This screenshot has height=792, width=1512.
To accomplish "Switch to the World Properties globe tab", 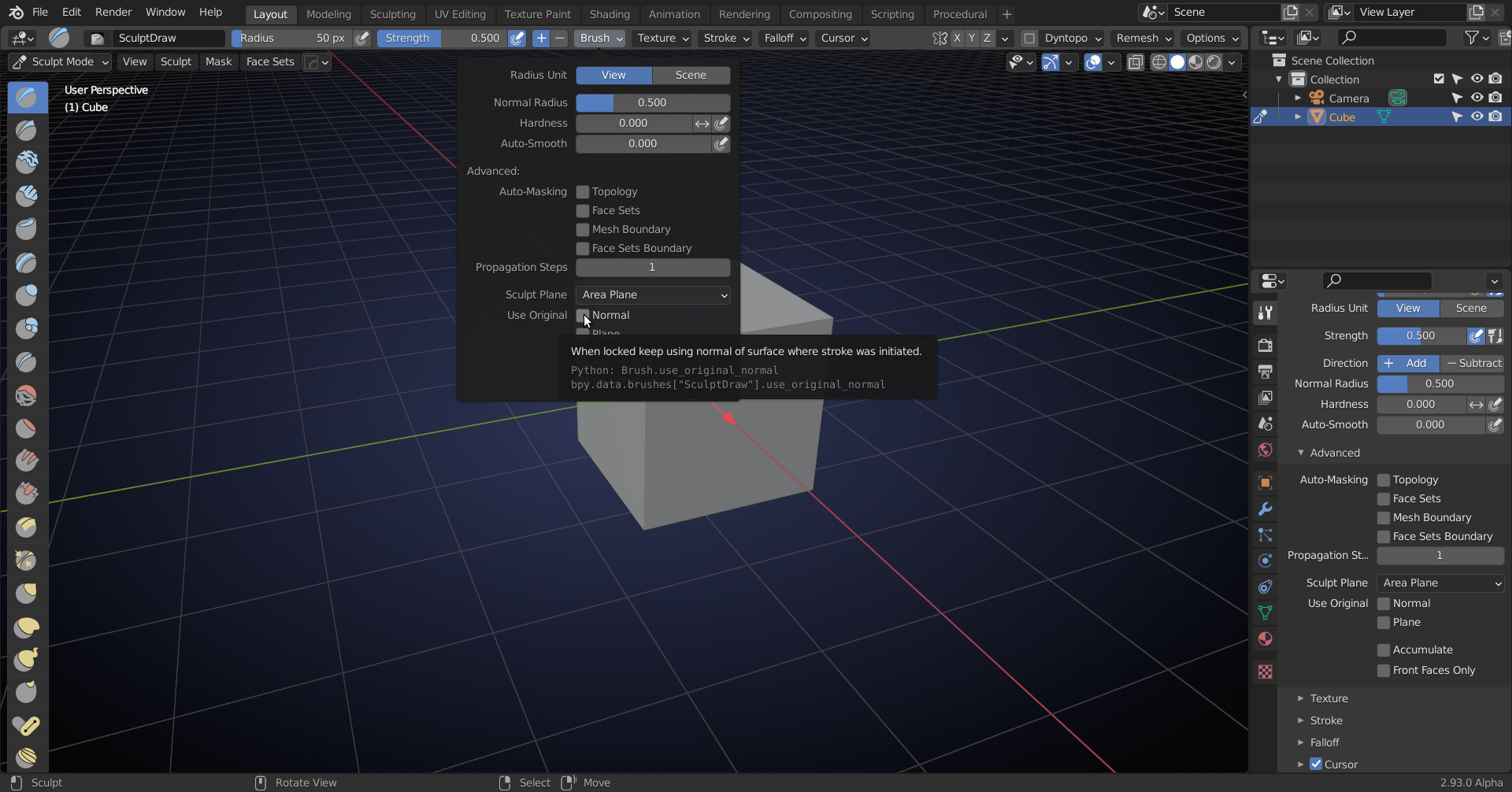I will tap(1266, 450).
